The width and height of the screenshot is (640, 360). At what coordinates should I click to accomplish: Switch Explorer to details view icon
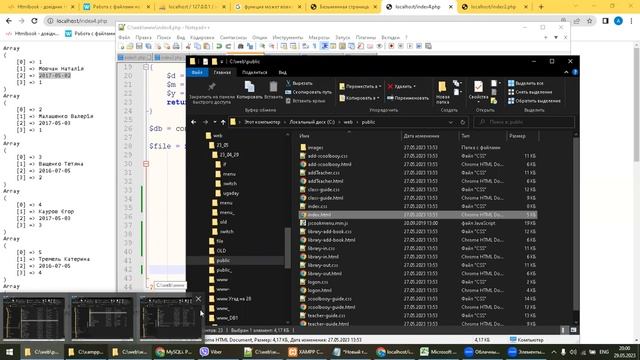563,330
